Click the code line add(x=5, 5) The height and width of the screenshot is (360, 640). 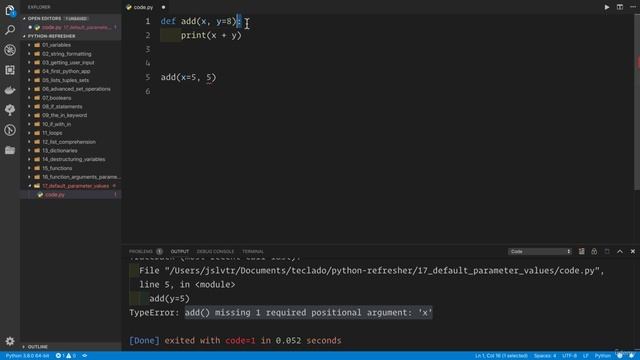188,77
